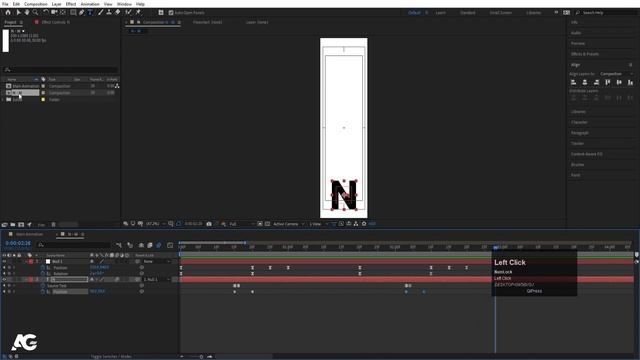Open Align Layers to Composition dropdown
The width and height of the screenshot is (640, 360).
[x=617, y=74]
